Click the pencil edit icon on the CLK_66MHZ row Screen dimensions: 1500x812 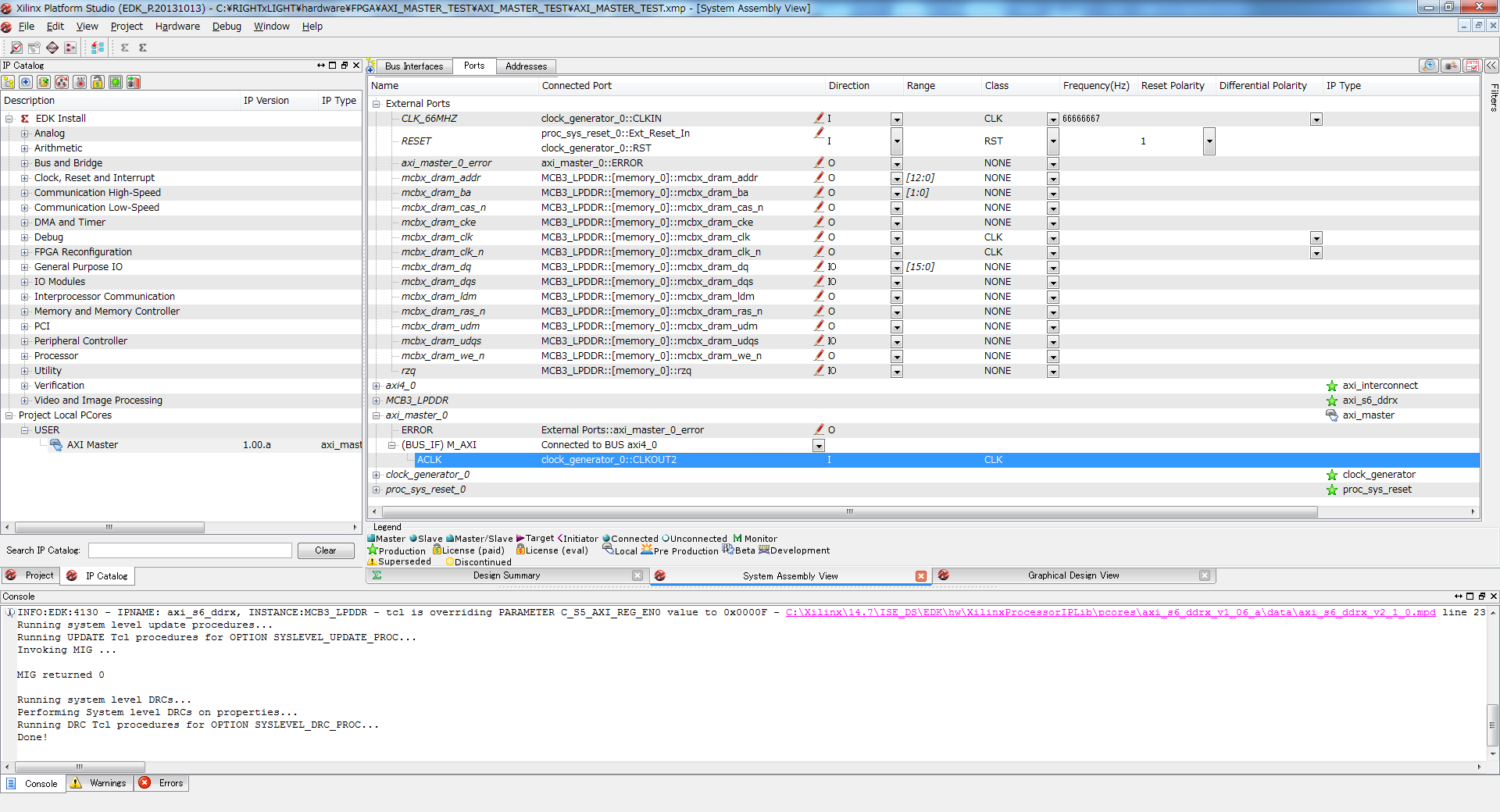[819, 118]
